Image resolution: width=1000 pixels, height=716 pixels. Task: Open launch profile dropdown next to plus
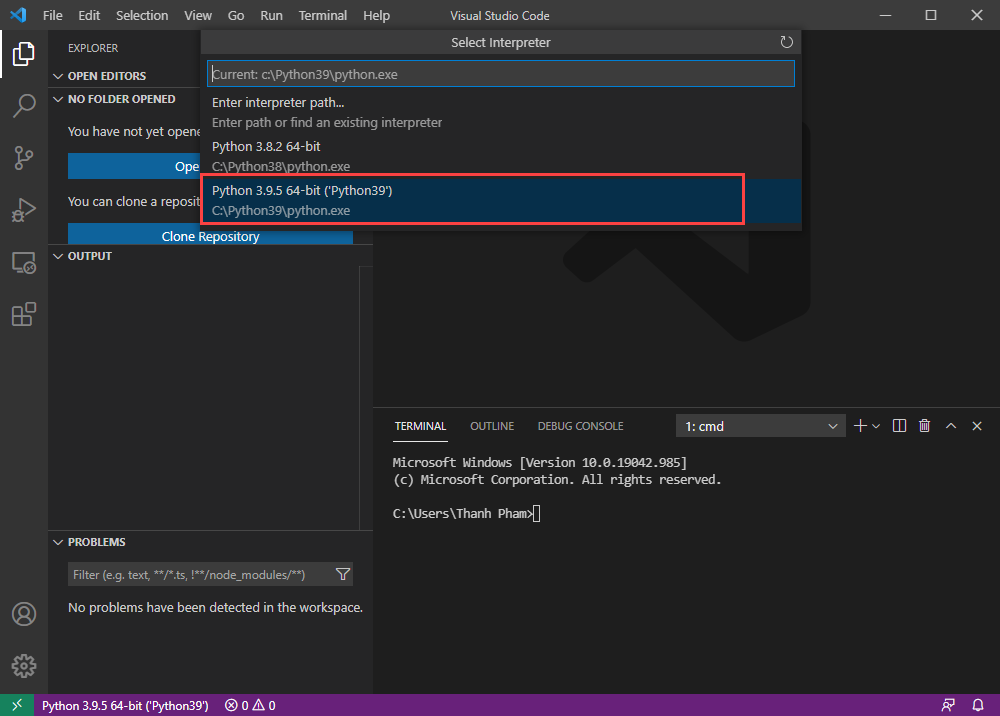coord(876,426)
